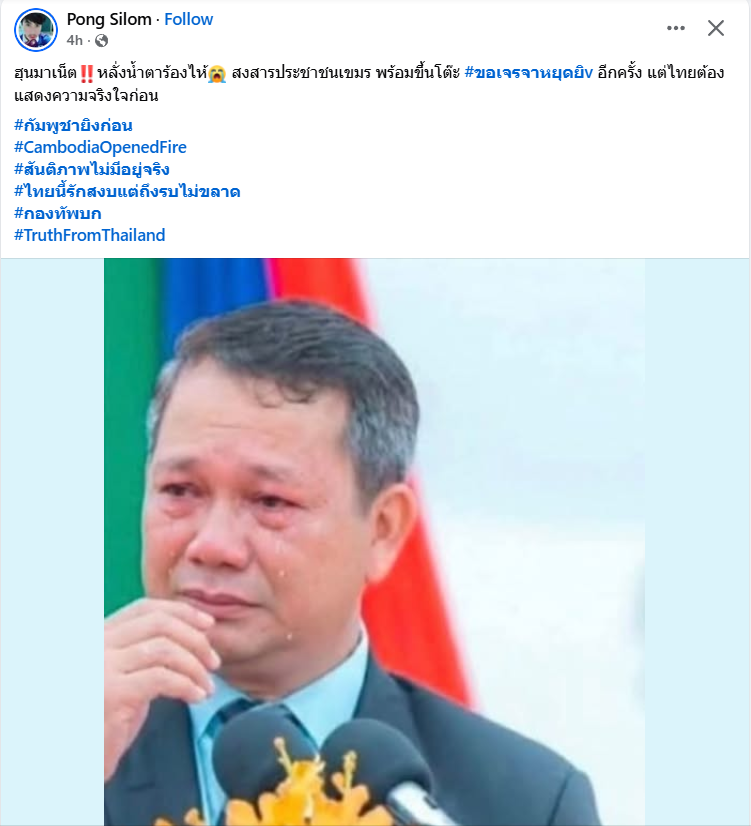Open the three-dot post options menu
Viewport: 751px width, 826px height.
coord(676,28)
